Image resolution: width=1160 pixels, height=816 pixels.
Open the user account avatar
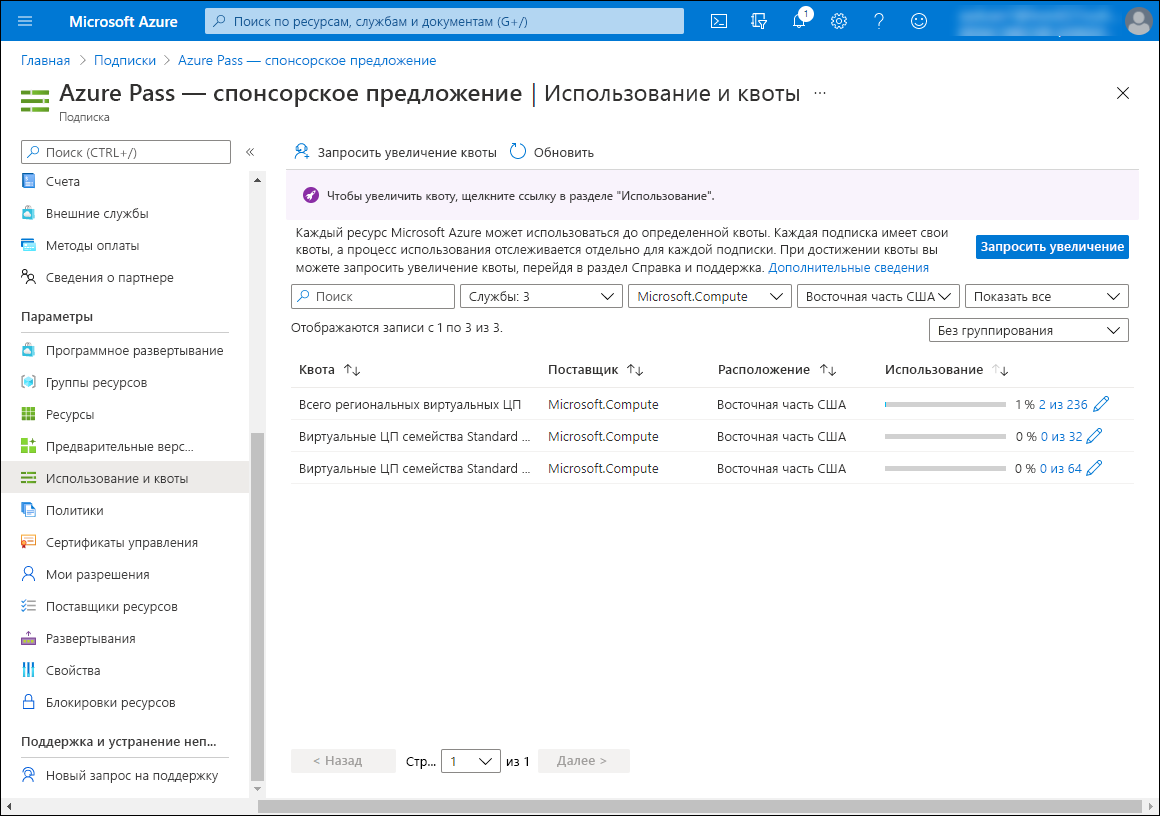[x=1139, y=21]
